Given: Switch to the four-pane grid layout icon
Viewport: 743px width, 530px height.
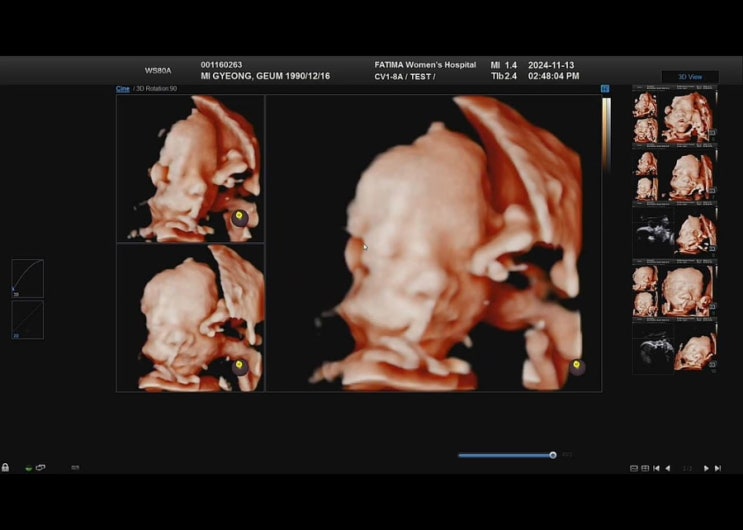Looking at the screenshot, I should 645,468.
